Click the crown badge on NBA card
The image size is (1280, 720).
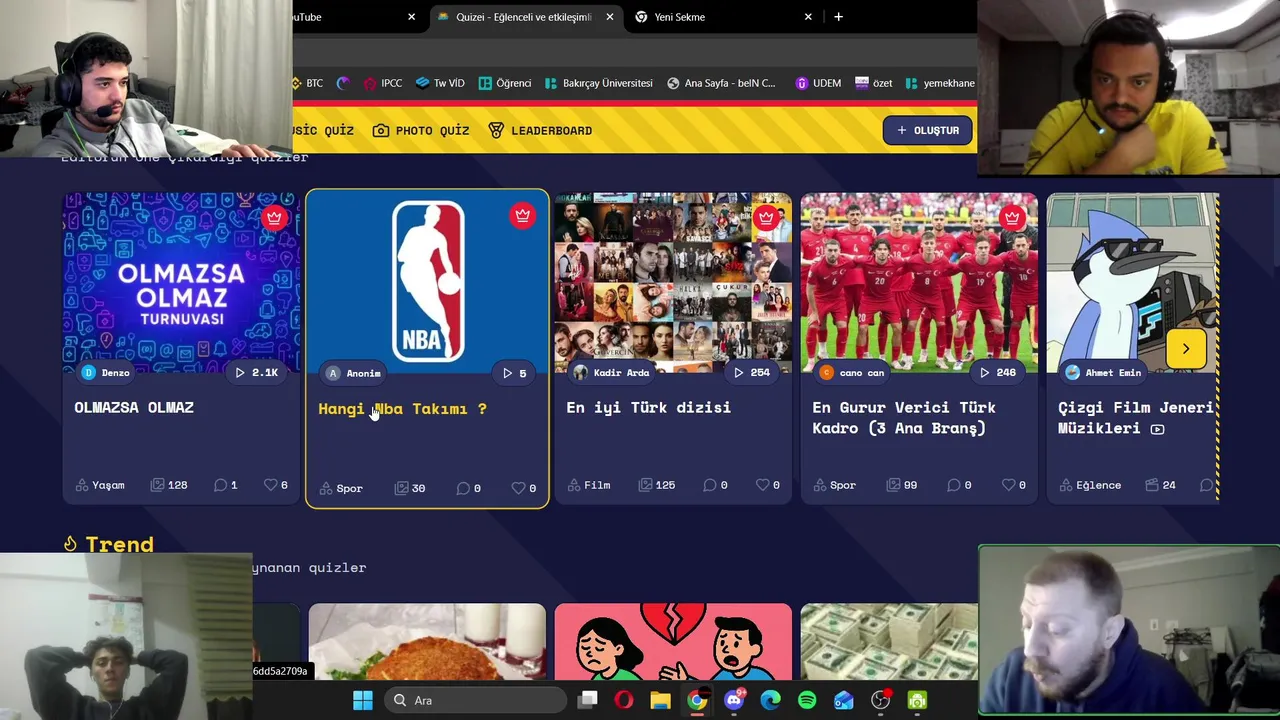[522, 215]
